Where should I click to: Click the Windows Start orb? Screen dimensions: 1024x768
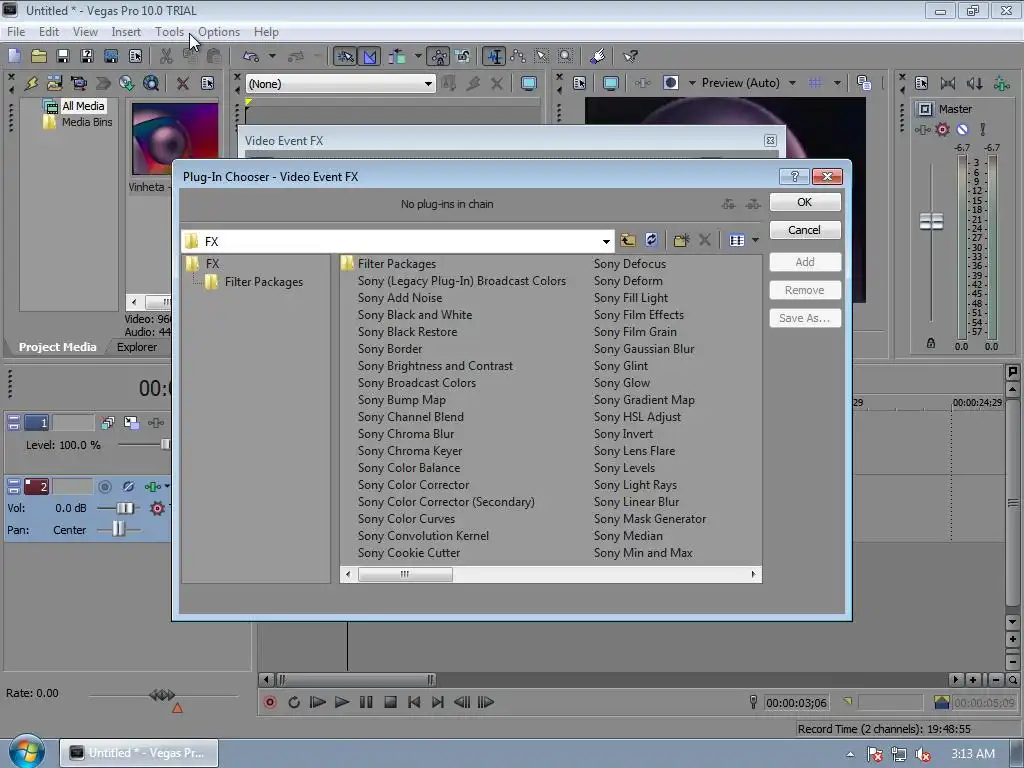click(25, 751)
